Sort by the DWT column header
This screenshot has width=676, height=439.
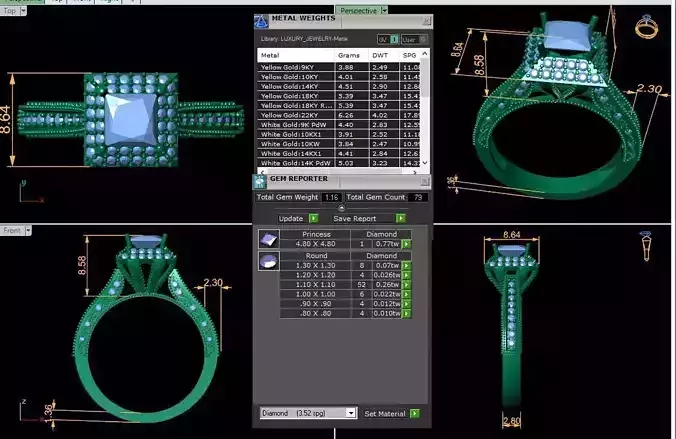[384, 55]
